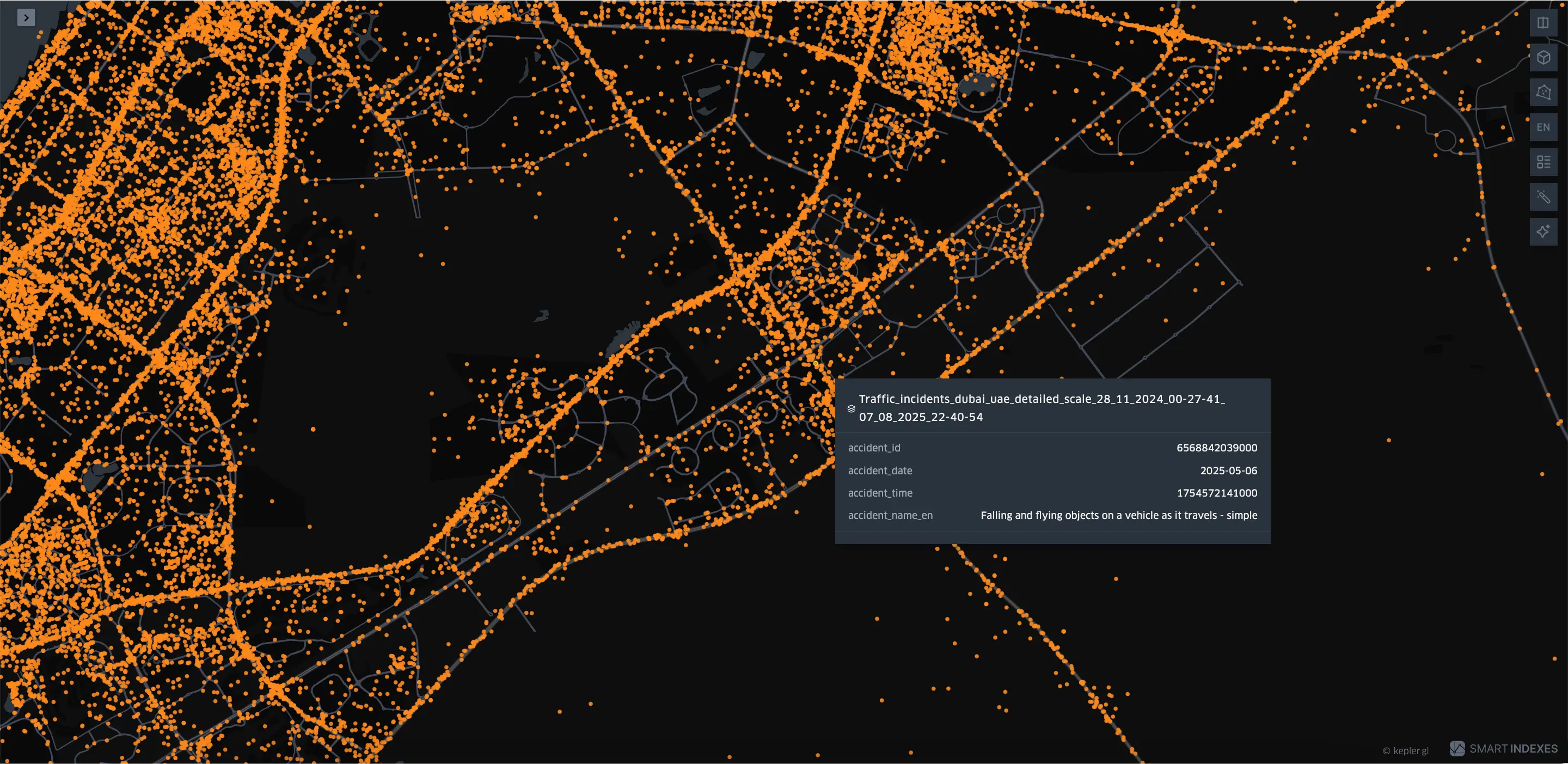
Task: Click the 'Falling and flying objects' description
Action: (1119, 516)
